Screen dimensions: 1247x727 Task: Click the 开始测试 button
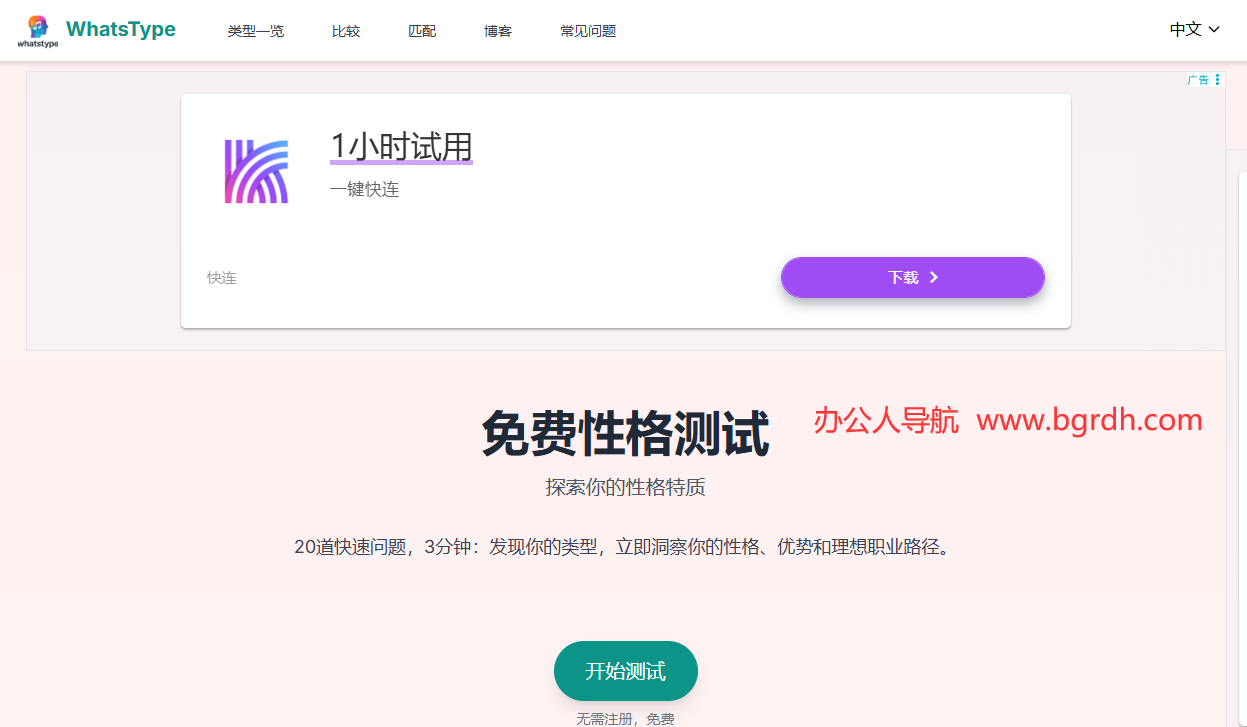(625, 671)
